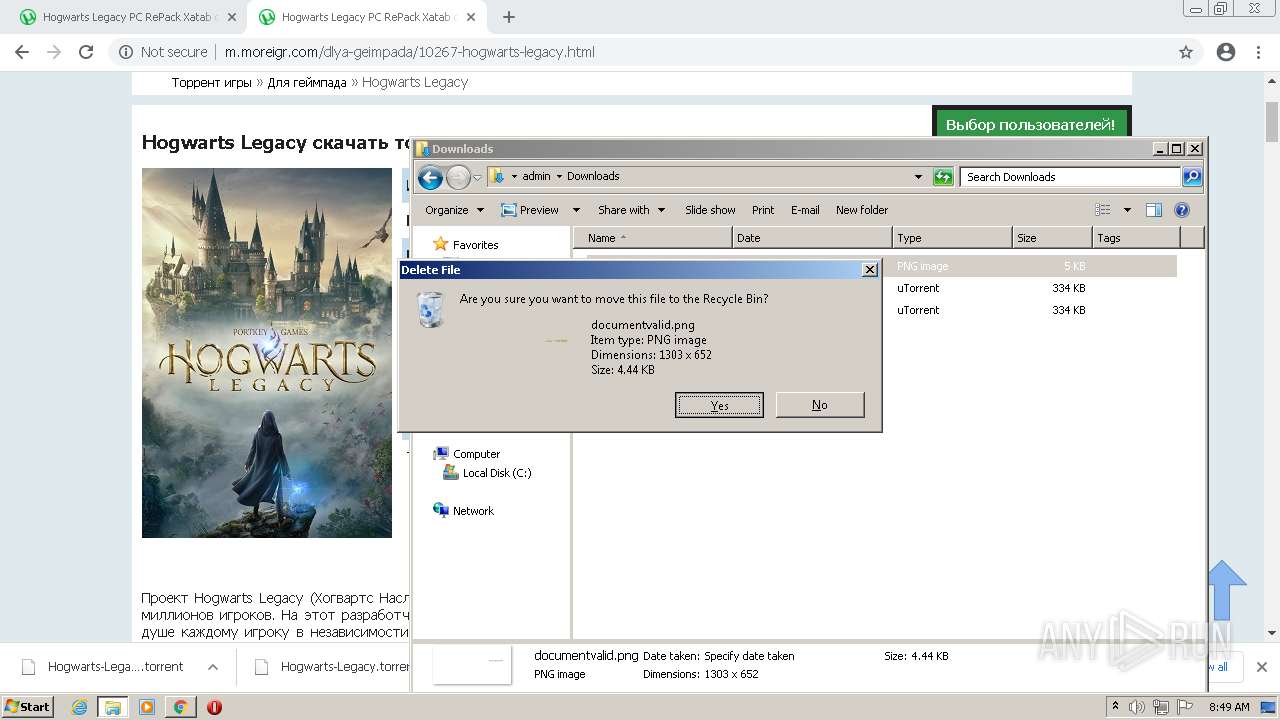Click Preview in explorer toolbar
Image resolution: width=1280 pixels, height=720 pixels.
530,210
